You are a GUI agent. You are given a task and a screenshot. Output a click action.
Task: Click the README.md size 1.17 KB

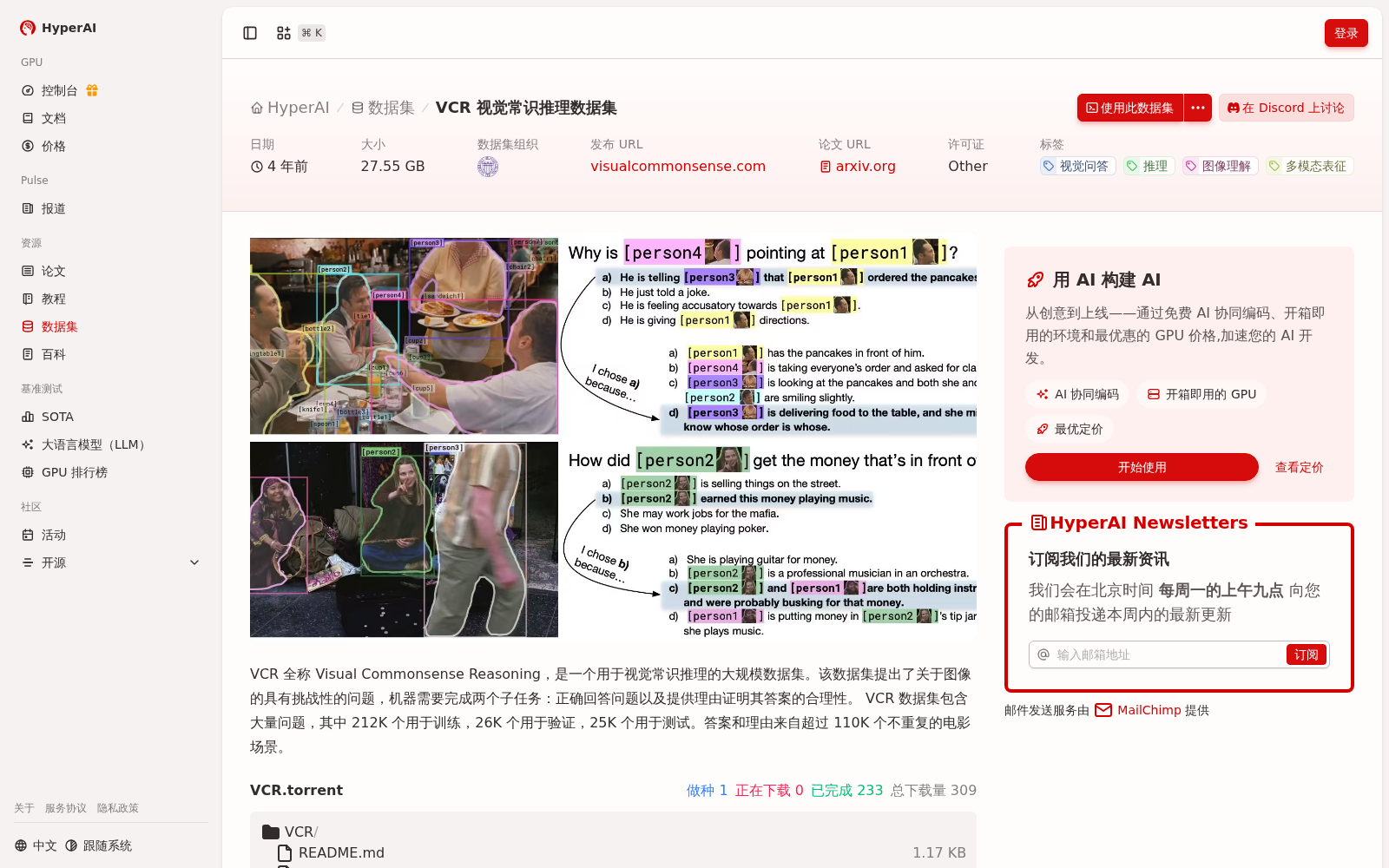939,852
